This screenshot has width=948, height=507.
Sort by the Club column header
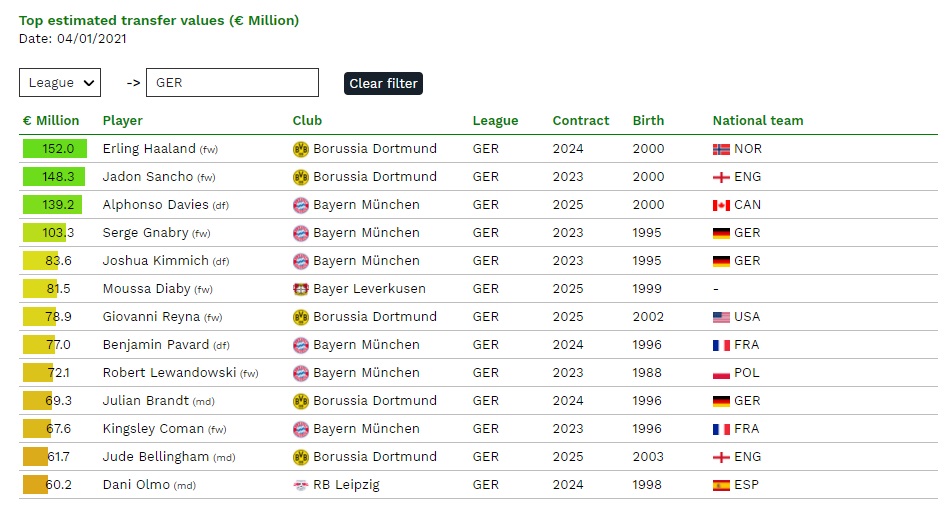pyautogui.click(x=307, y=120)
